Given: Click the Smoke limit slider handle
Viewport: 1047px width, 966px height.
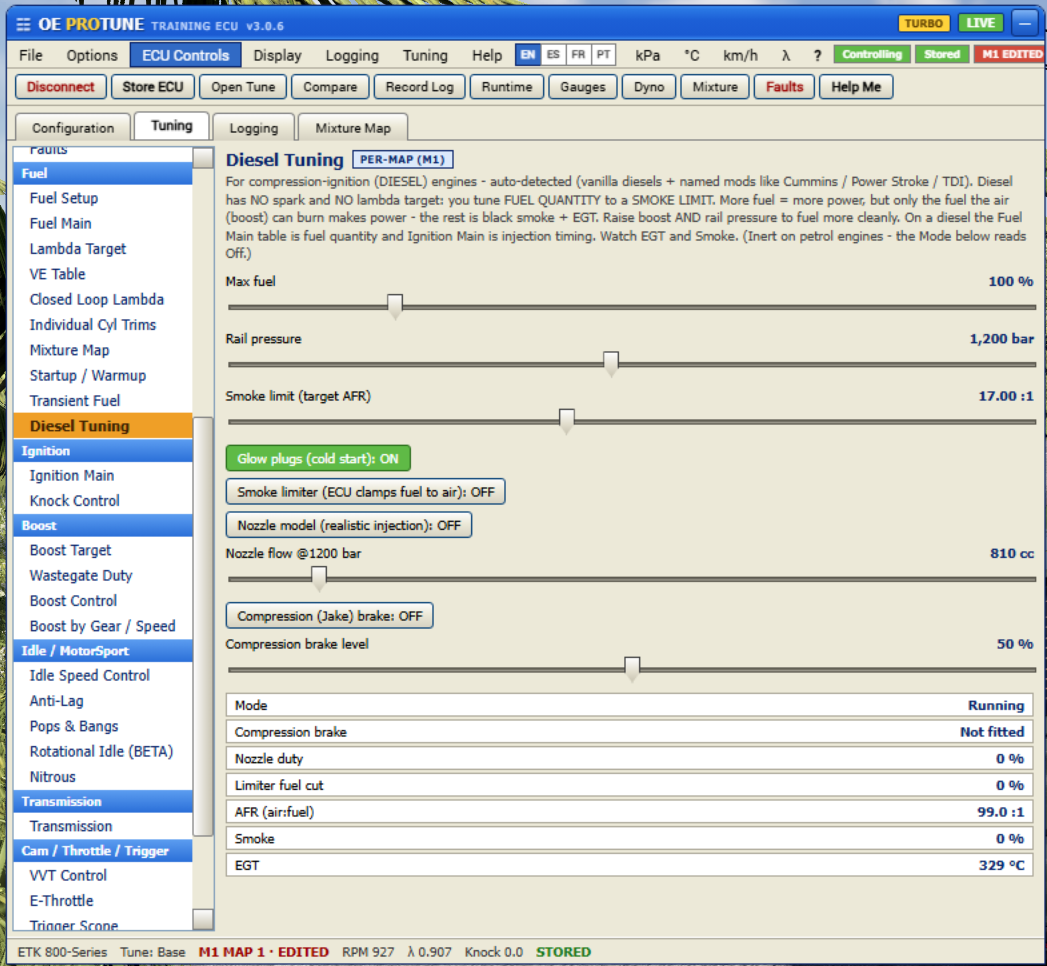Looking at the screenshot, I should click(x=566, y=422).
